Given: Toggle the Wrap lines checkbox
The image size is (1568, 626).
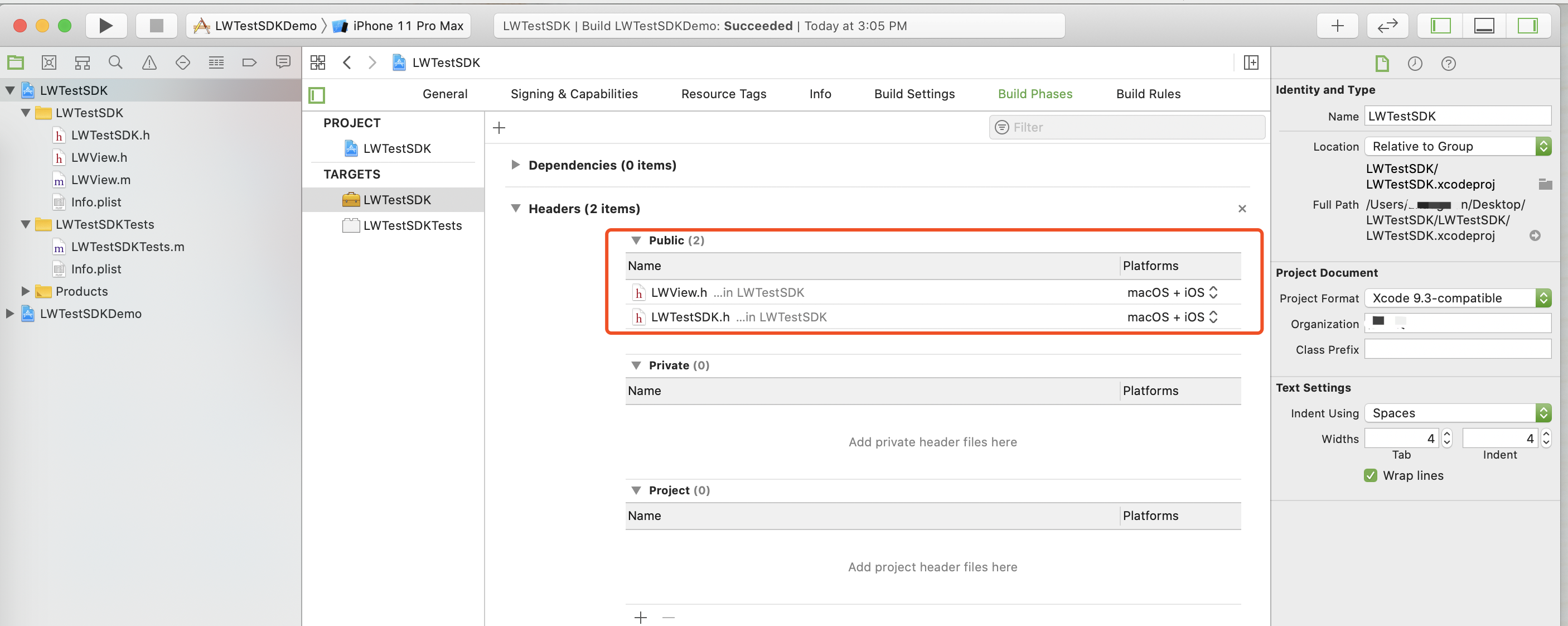Looking at the screenshot, I should [1370, 475].
